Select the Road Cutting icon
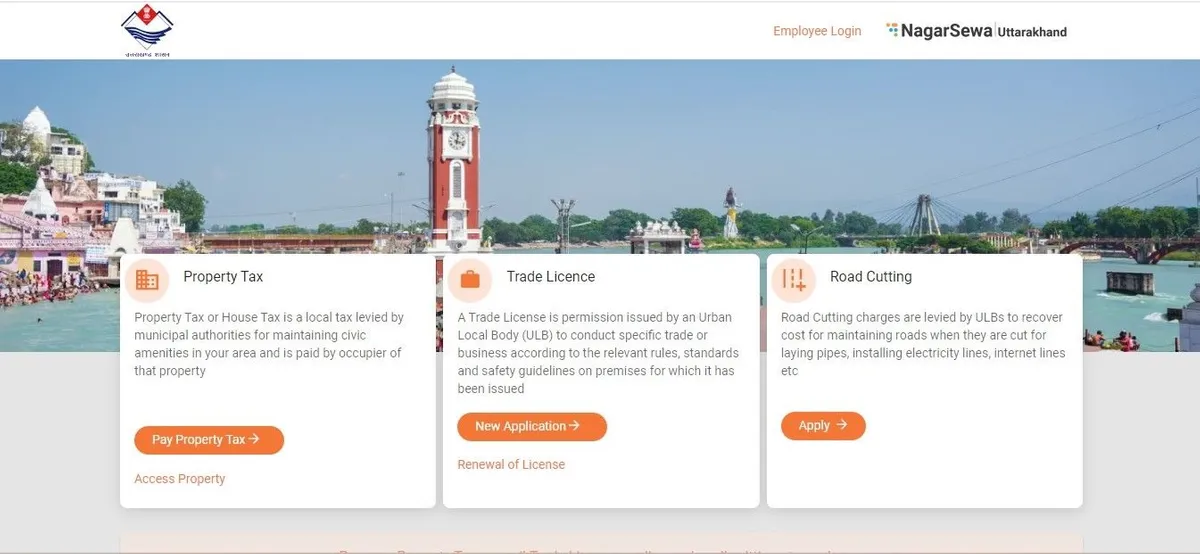1200x554 pixels. pyautogui.click(x=794, y=279)
